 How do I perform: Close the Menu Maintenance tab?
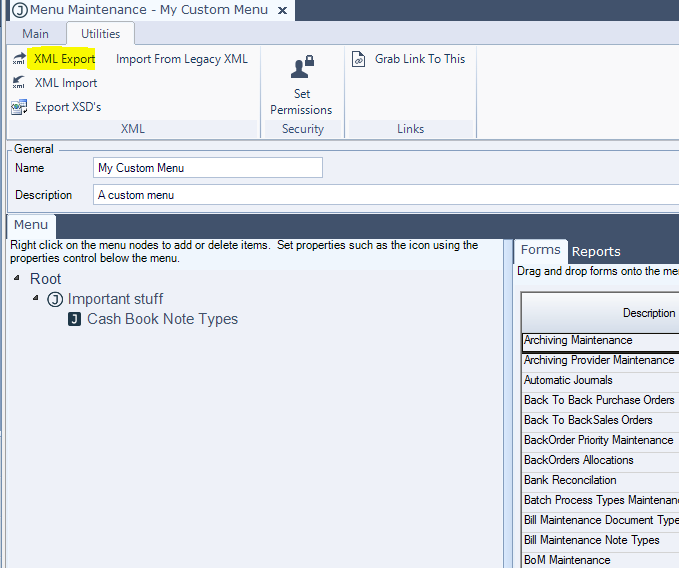pyautogui.click(x=282, y=10)
